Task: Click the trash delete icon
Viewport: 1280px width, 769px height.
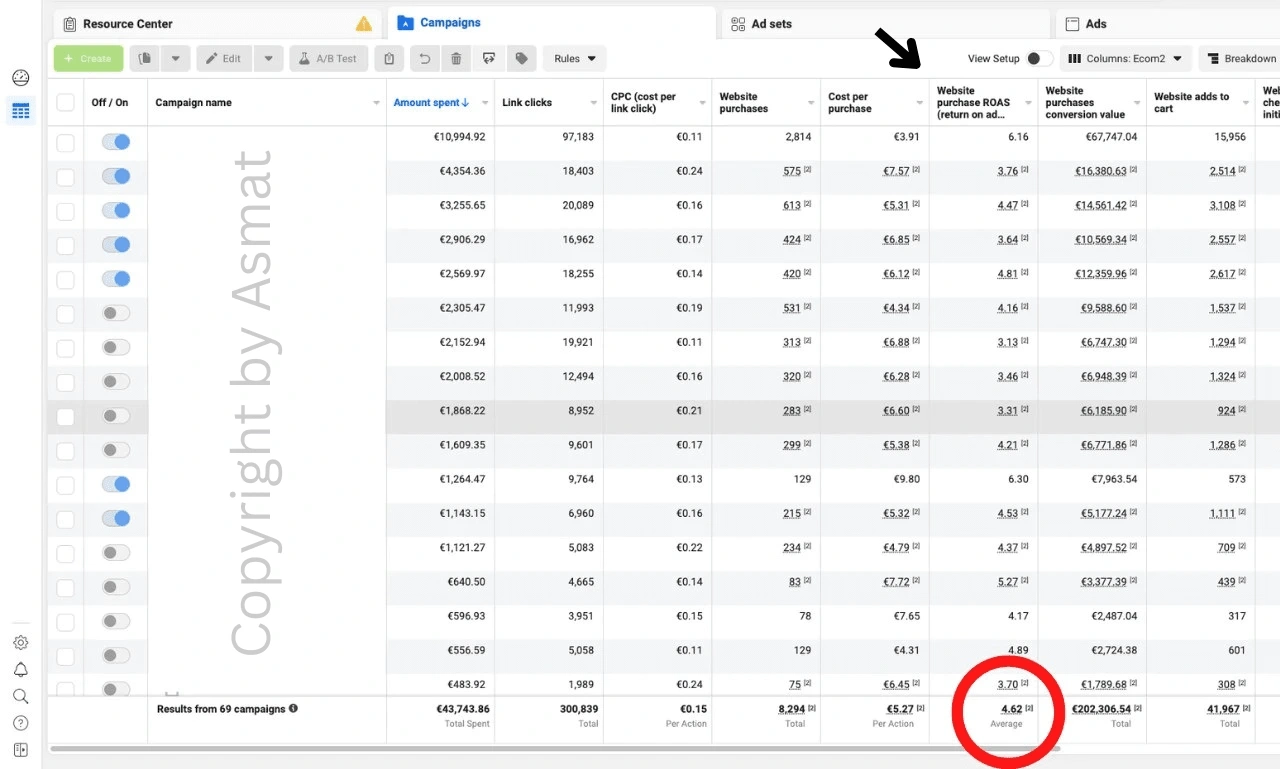Action: pos(456,59)
